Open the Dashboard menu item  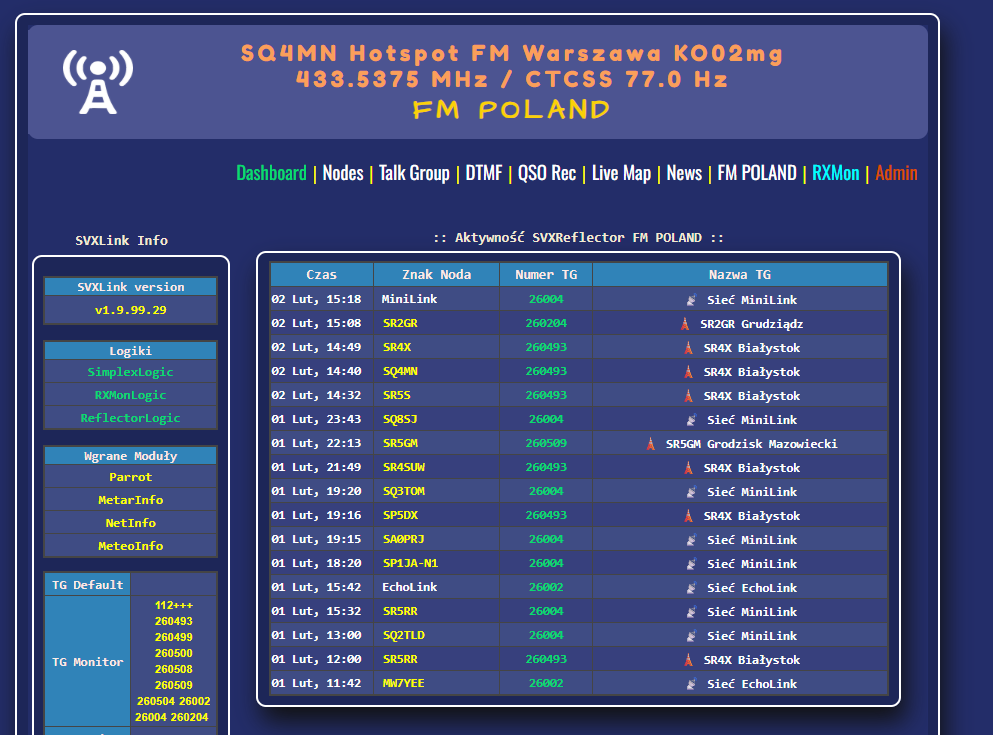coord(271,173)
